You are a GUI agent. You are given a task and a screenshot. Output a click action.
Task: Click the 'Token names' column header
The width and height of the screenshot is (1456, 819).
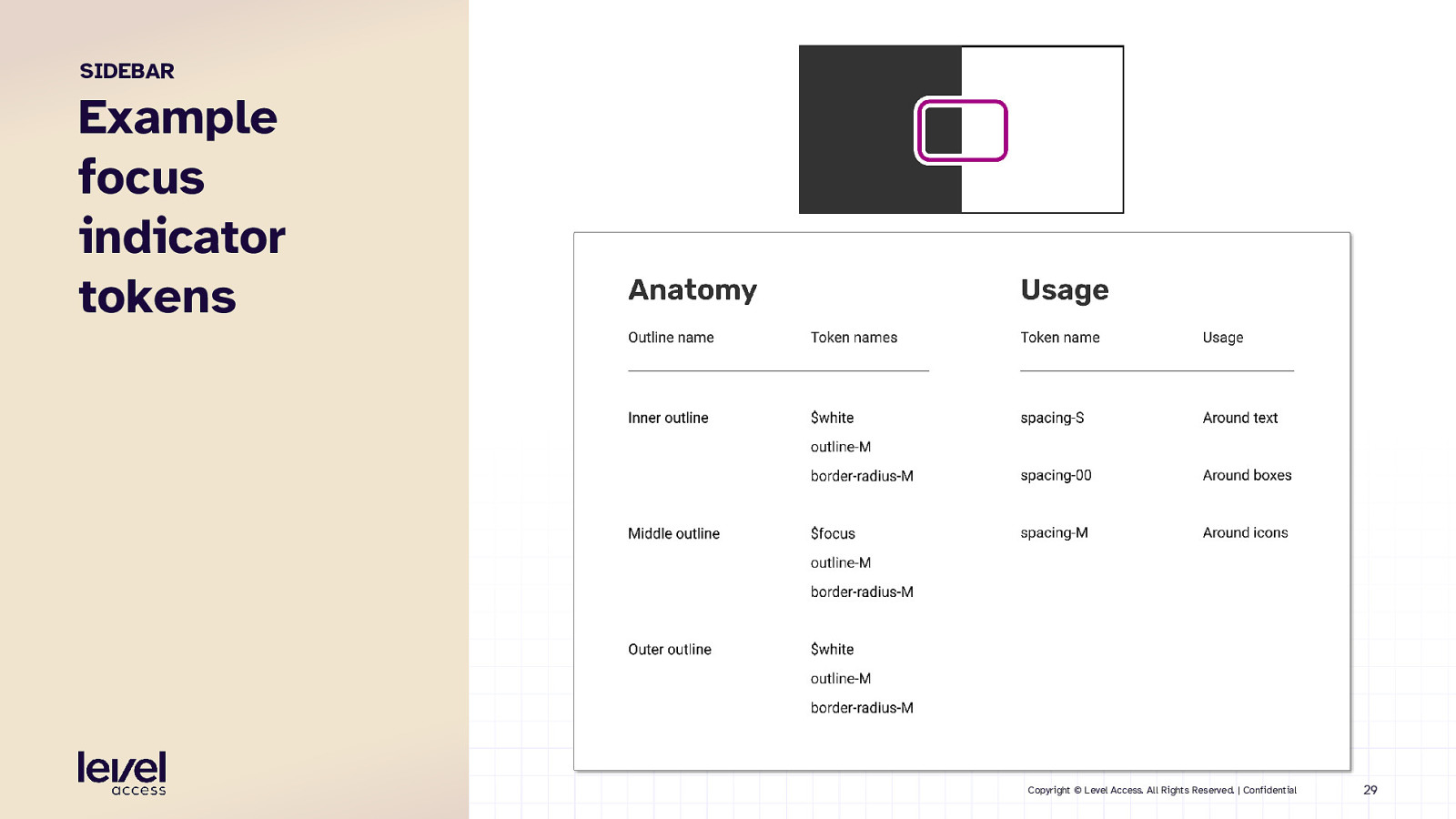click(x=854, y=338)
